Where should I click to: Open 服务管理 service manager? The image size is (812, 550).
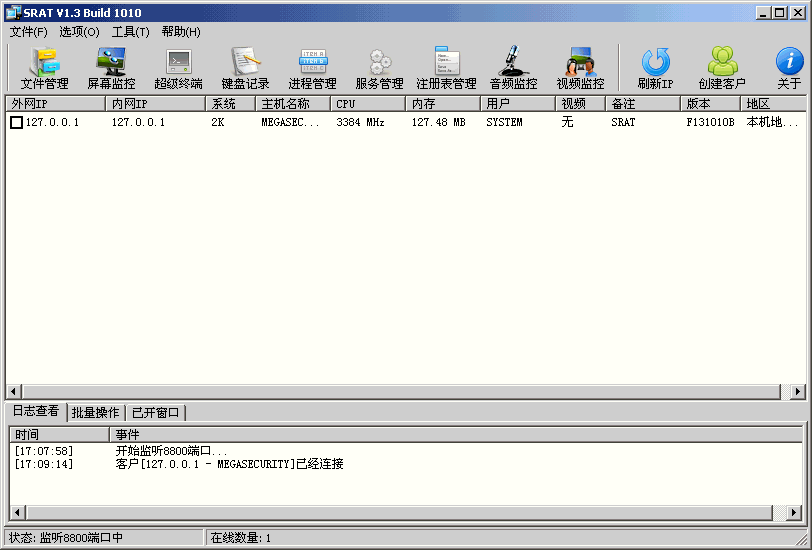tap(379, 68)
